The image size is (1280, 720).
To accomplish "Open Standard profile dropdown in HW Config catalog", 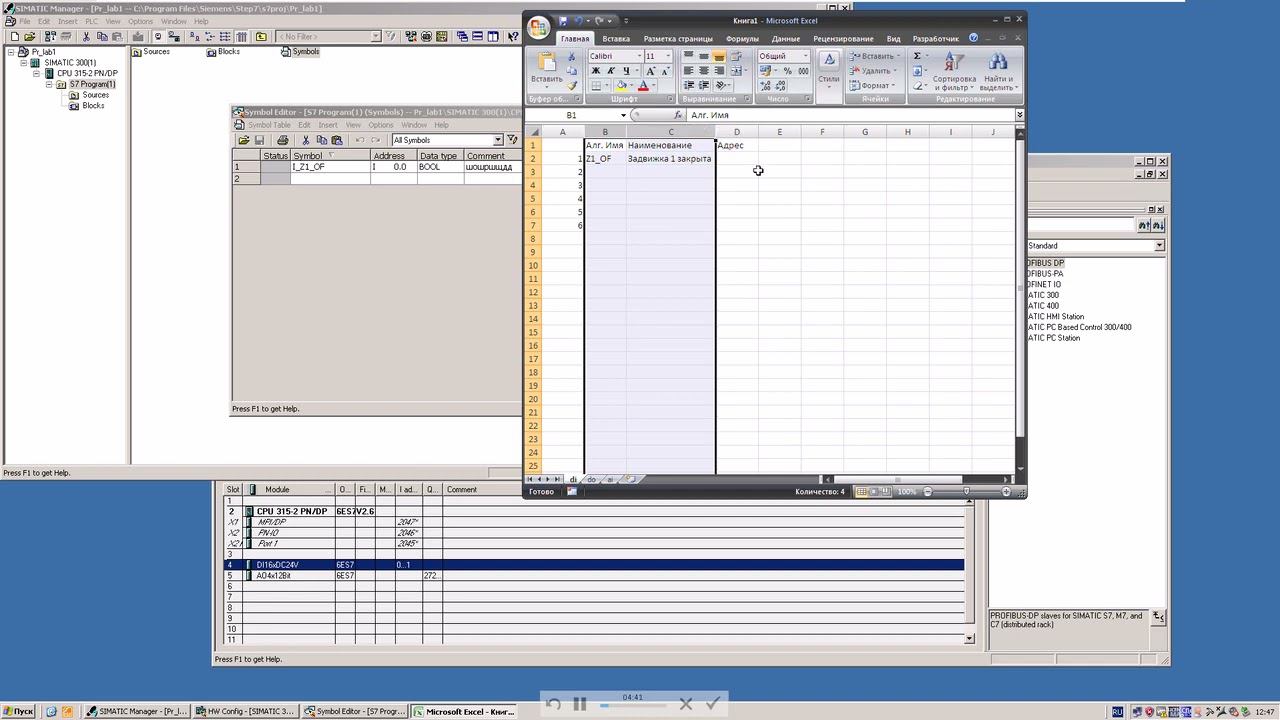I will [x=1159, y=246].
